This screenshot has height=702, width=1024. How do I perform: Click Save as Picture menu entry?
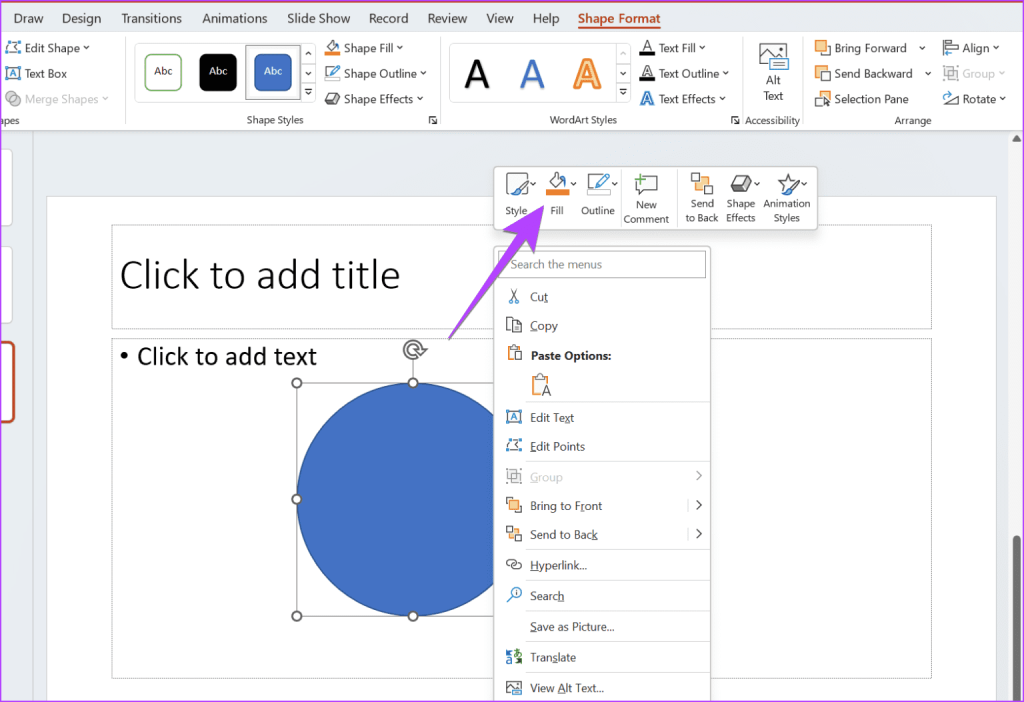572,627
